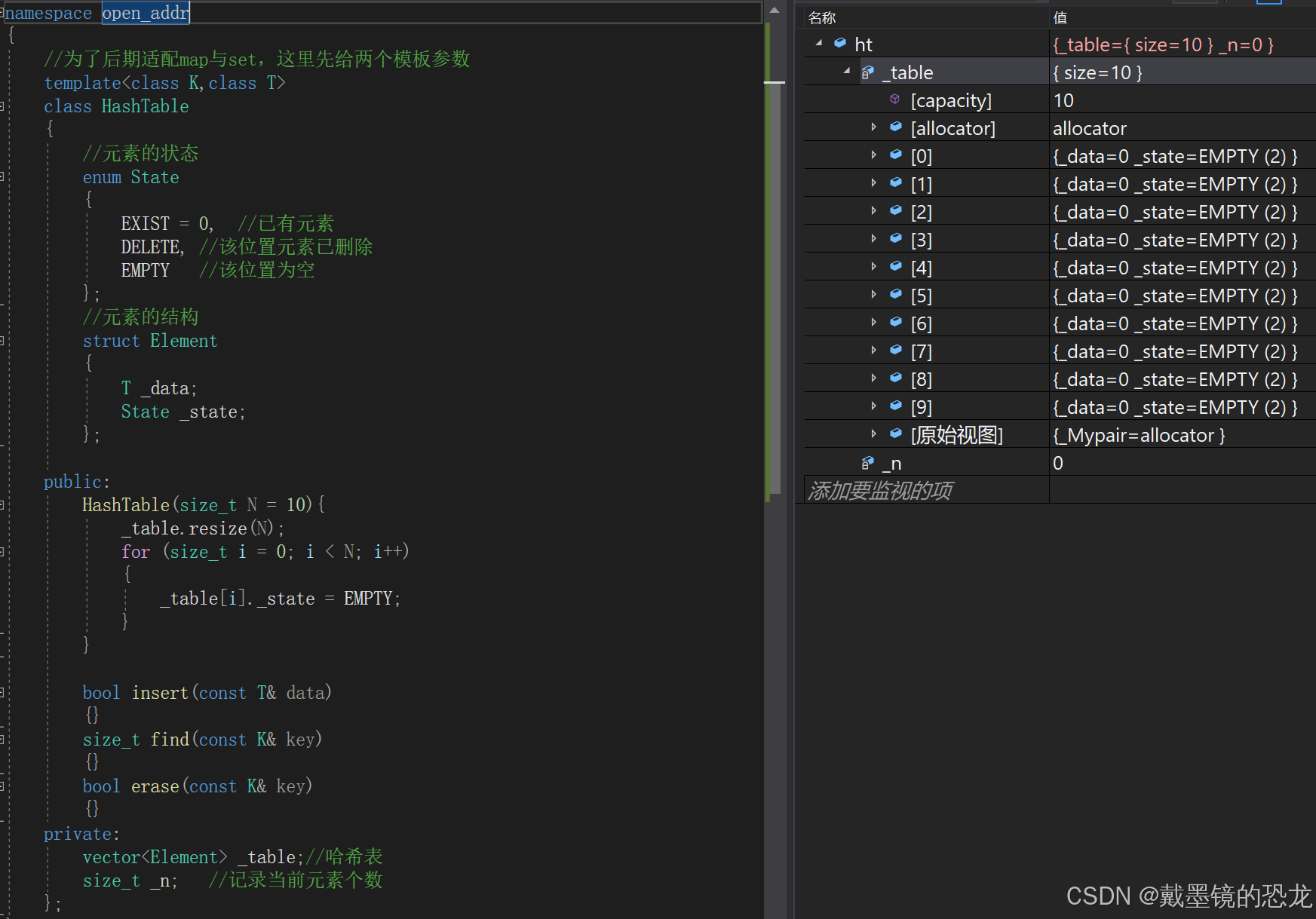Image resolution: width=1316 pixels, height=919 pixels.
Task: Select the [0] element value text
Action: pyautogui.click(x=1175, y=156)
